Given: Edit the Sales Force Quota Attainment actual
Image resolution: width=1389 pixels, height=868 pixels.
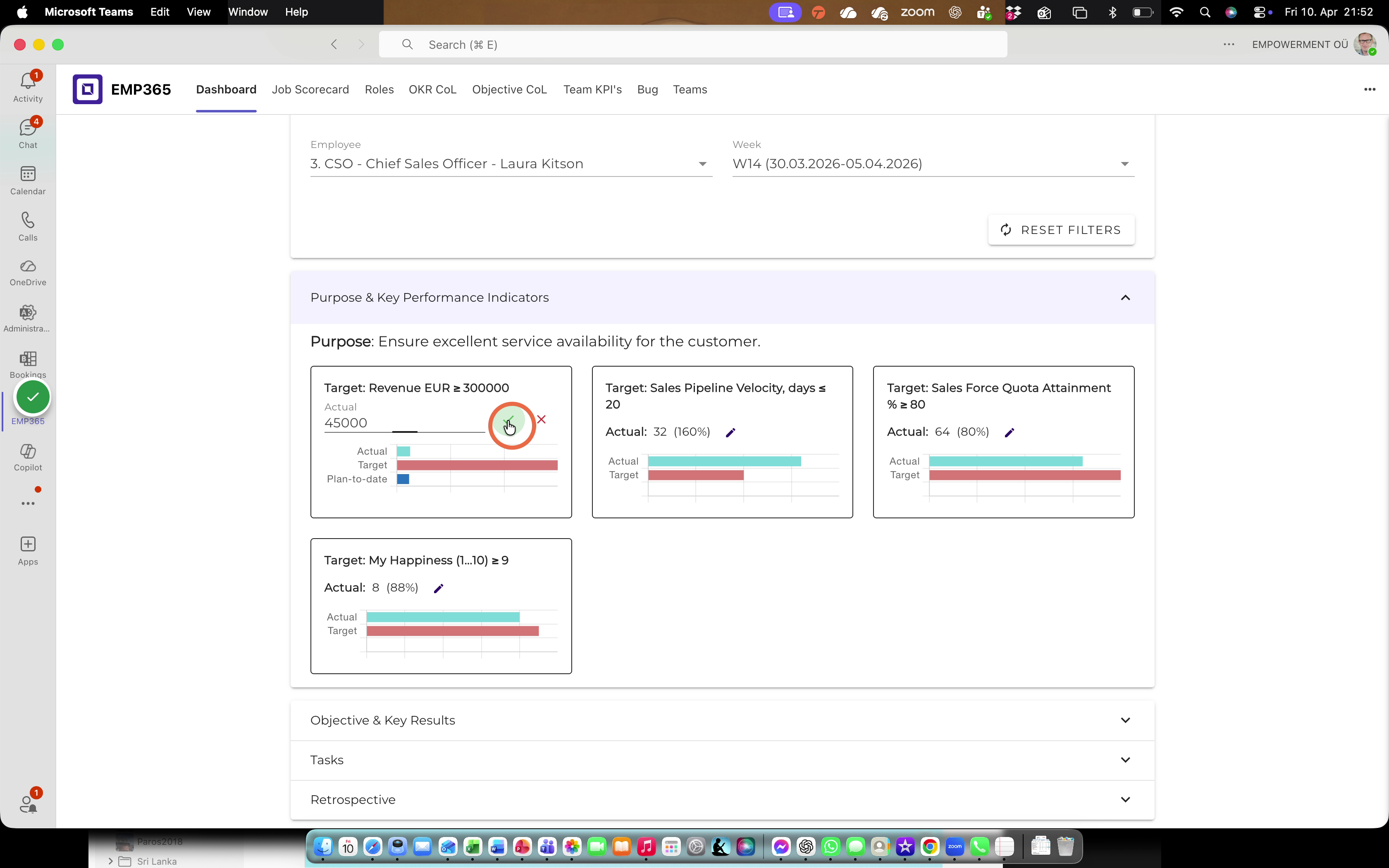Looking at the screenshot, I should click(1010, 432).
